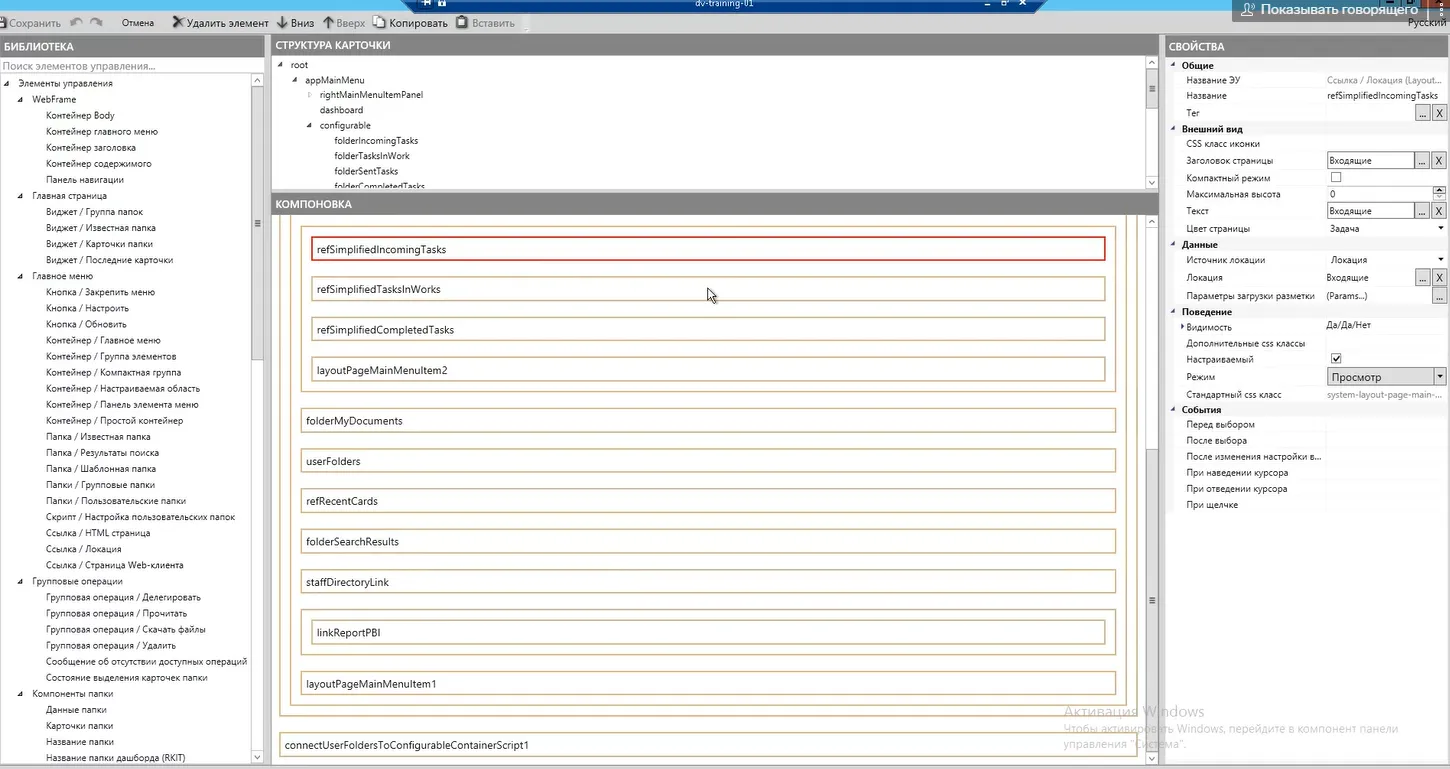The height and width of the screenshot is (769, 1450).
Task: Expand the Видимость property
Action: coord(1182,327)
